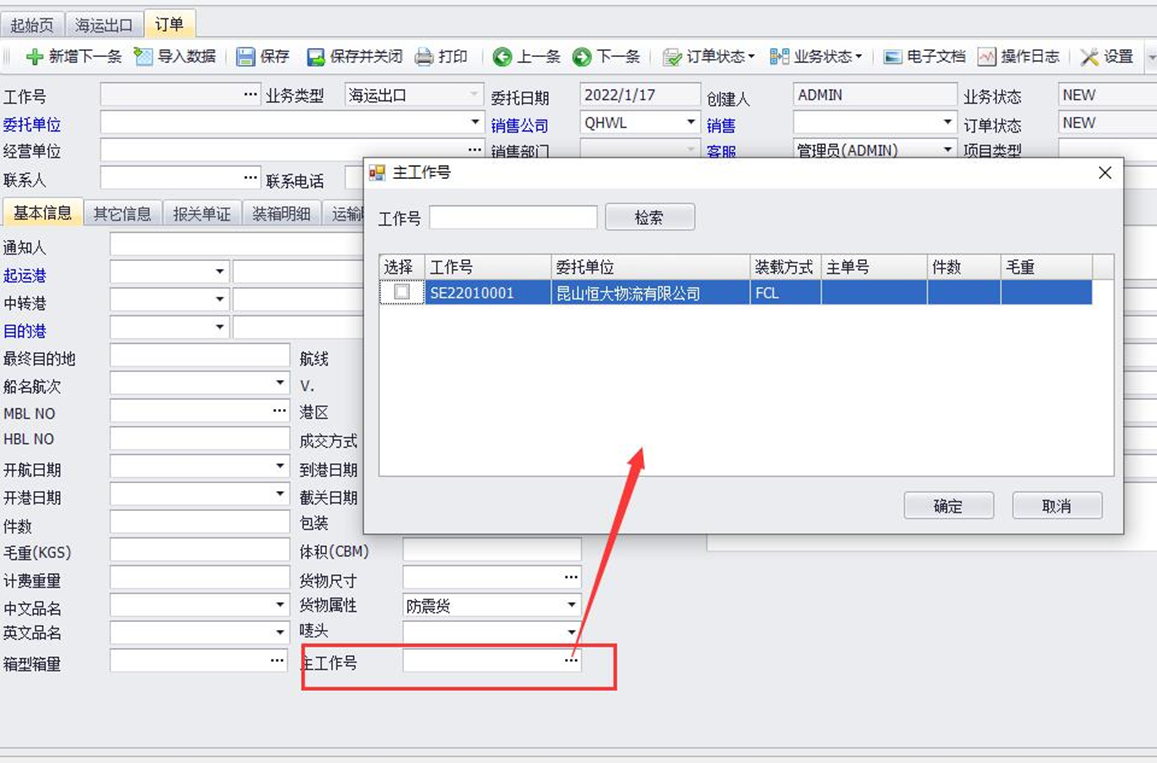This screenshot has width=1157, height=763.
Task: Click the 检索 search button
Action: point(649,218)
